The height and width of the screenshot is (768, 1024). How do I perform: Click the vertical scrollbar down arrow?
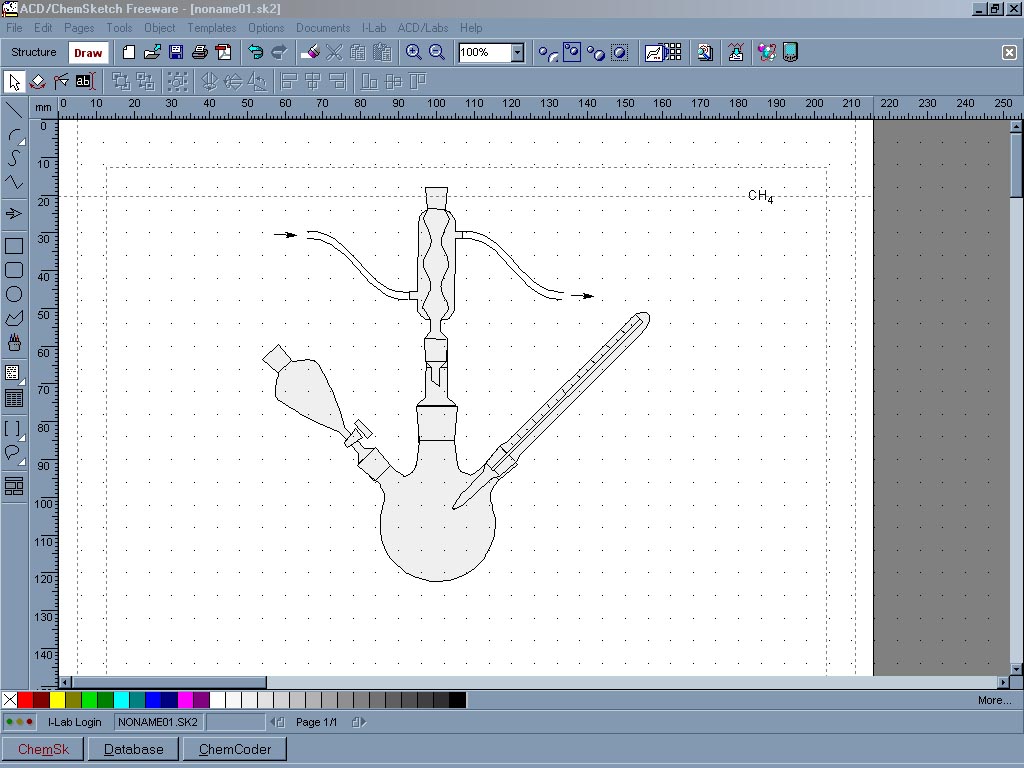pyautogui.click(x=1016, y=669)
